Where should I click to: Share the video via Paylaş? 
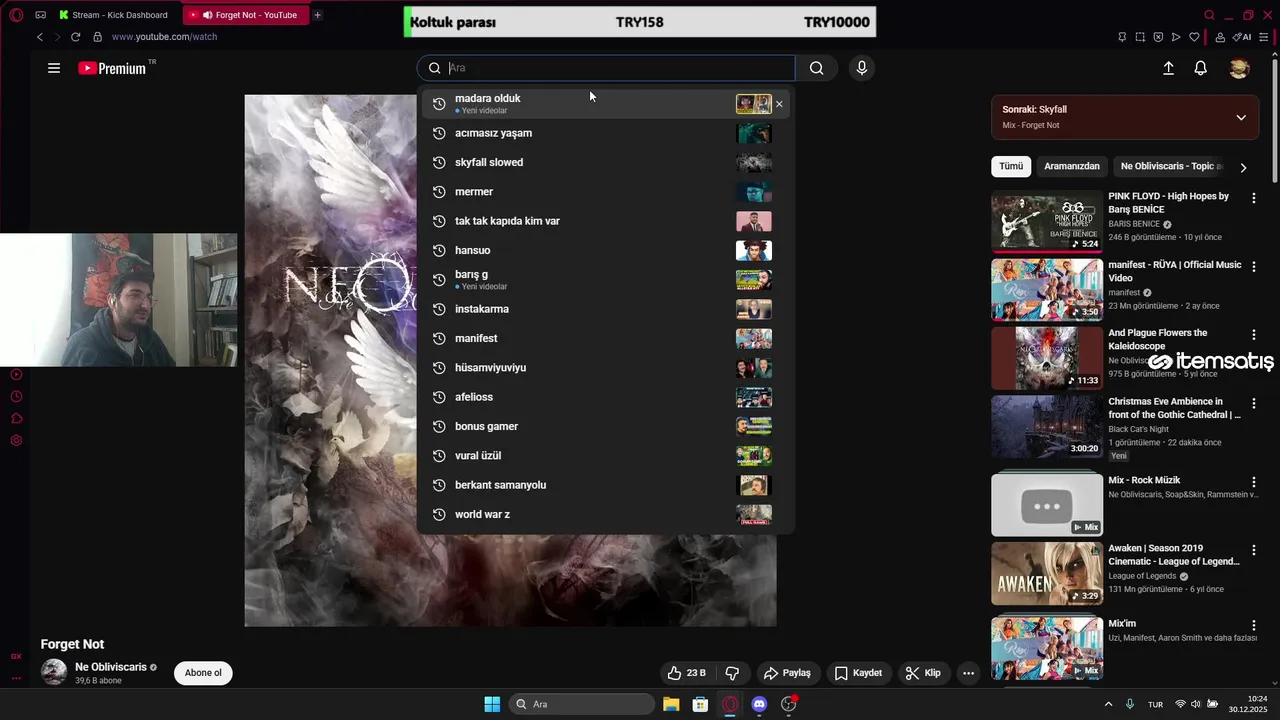coord(786,673)
